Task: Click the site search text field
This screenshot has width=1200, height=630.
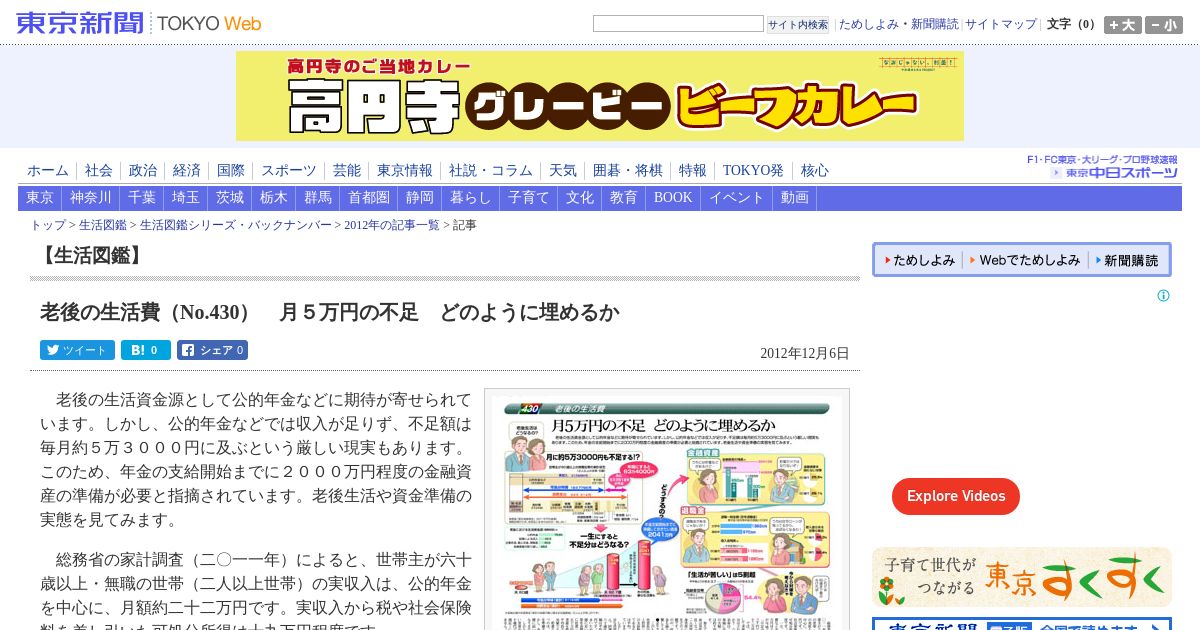Action: 678,24
